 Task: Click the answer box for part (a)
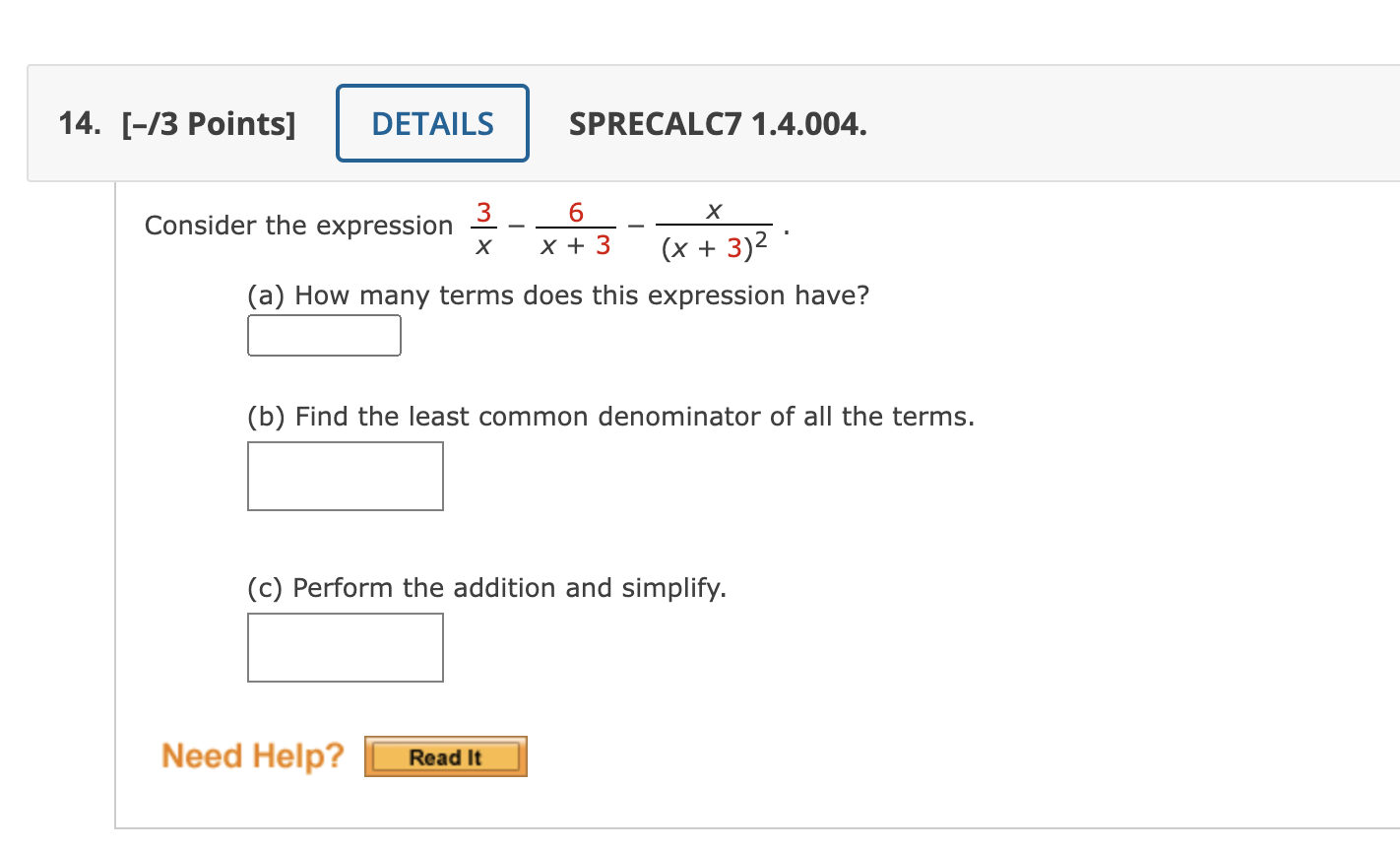tap(323, 335)
